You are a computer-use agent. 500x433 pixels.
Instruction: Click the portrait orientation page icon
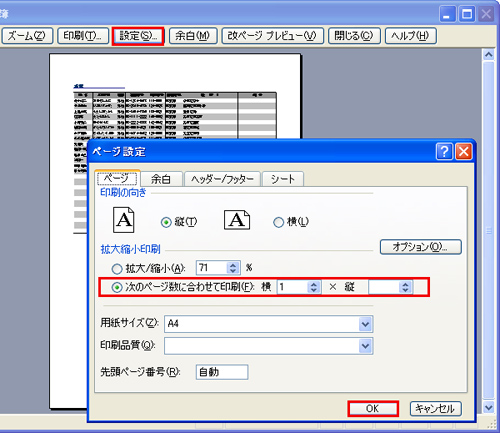124,220
